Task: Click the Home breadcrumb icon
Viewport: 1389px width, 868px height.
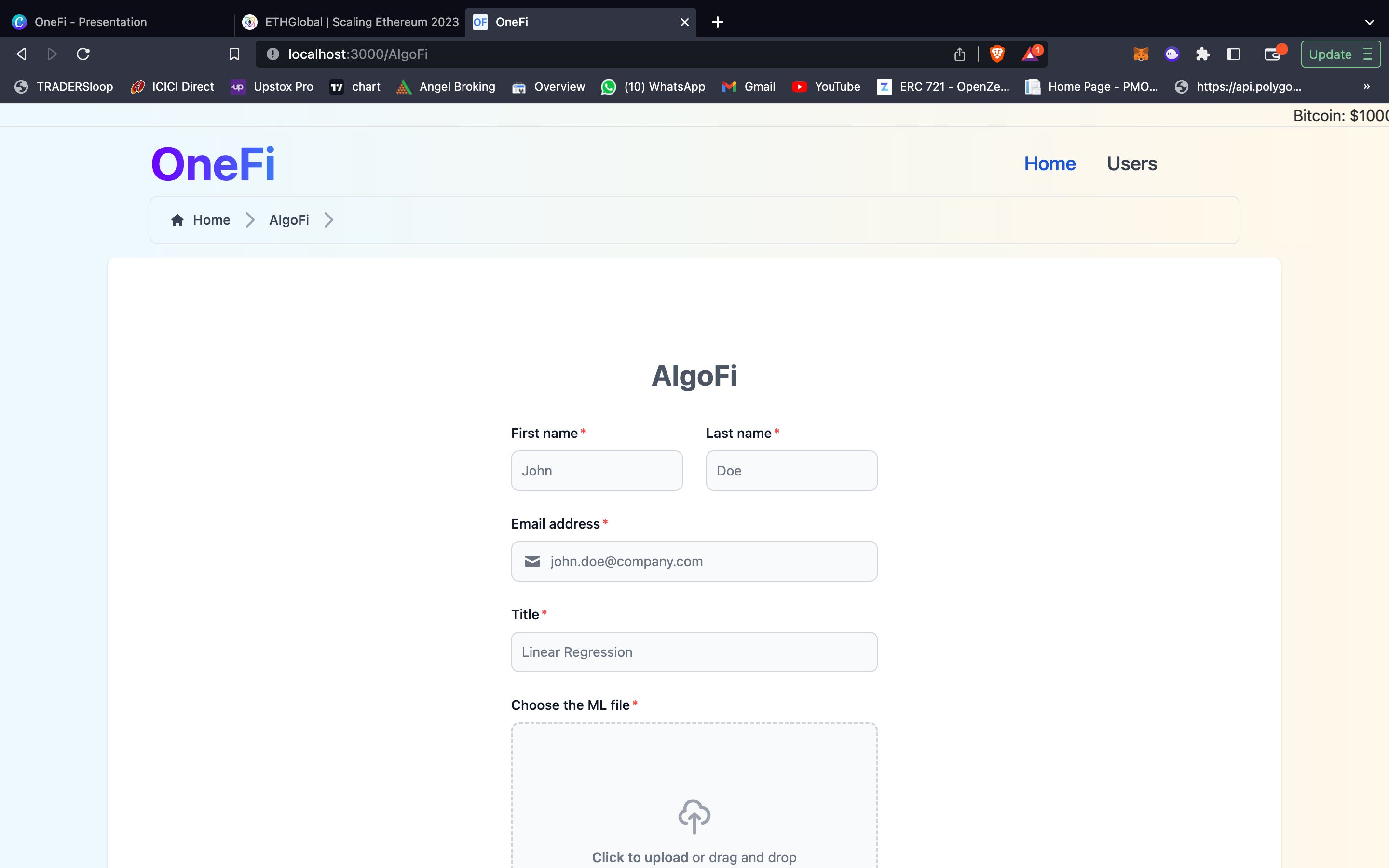Action: 177,220
